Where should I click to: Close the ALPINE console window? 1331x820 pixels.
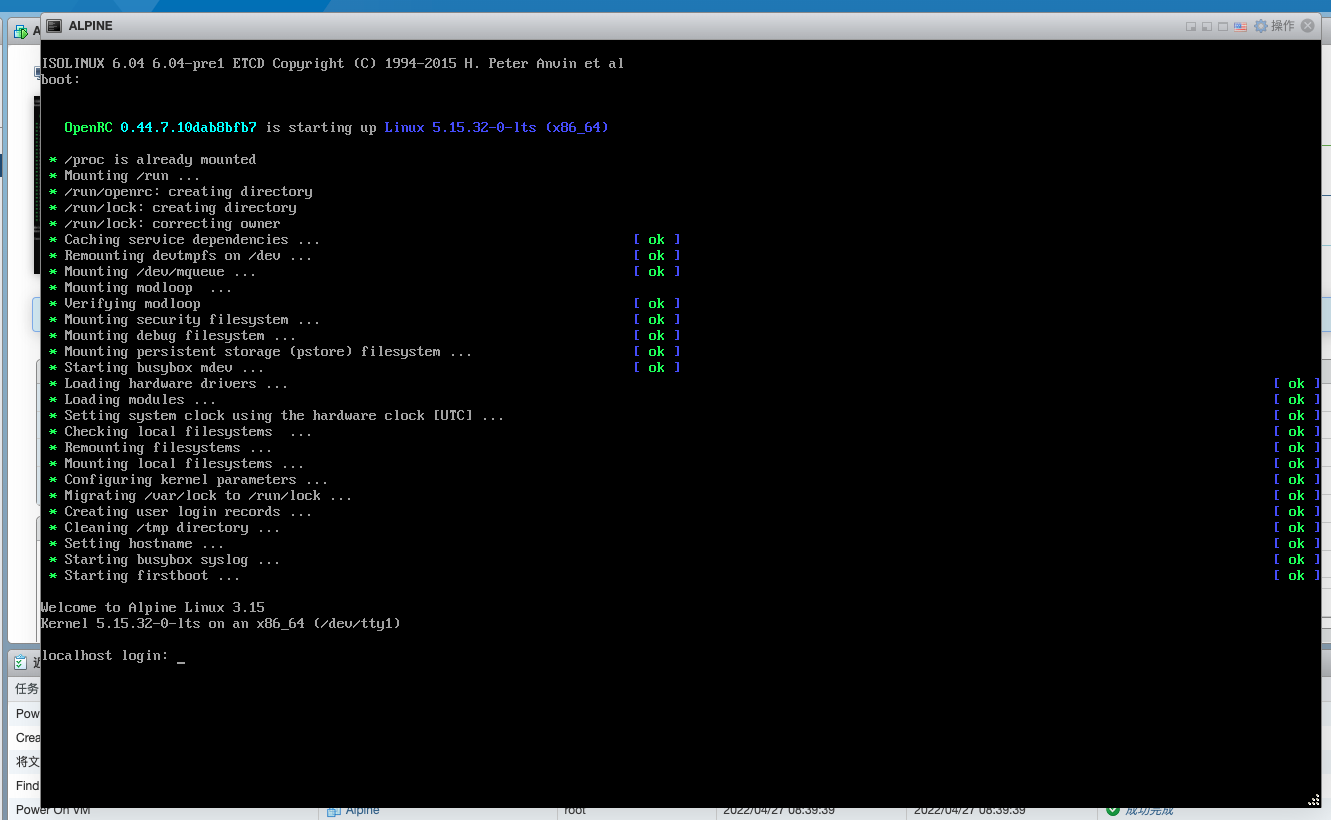point(1308,26)
